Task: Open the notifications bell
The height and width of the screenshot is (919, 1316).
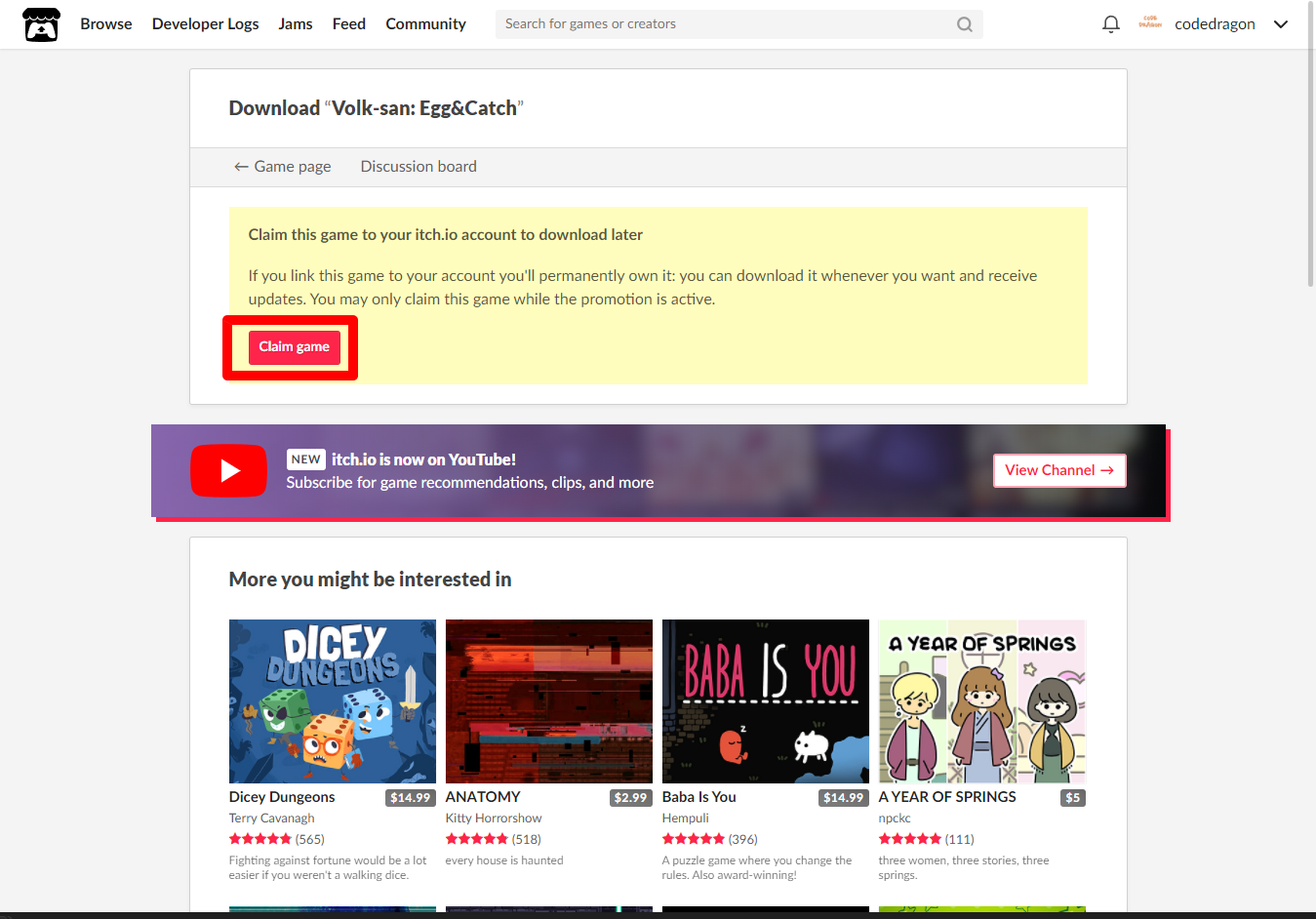Action: pyautogui.click(x=1110, y=24)
